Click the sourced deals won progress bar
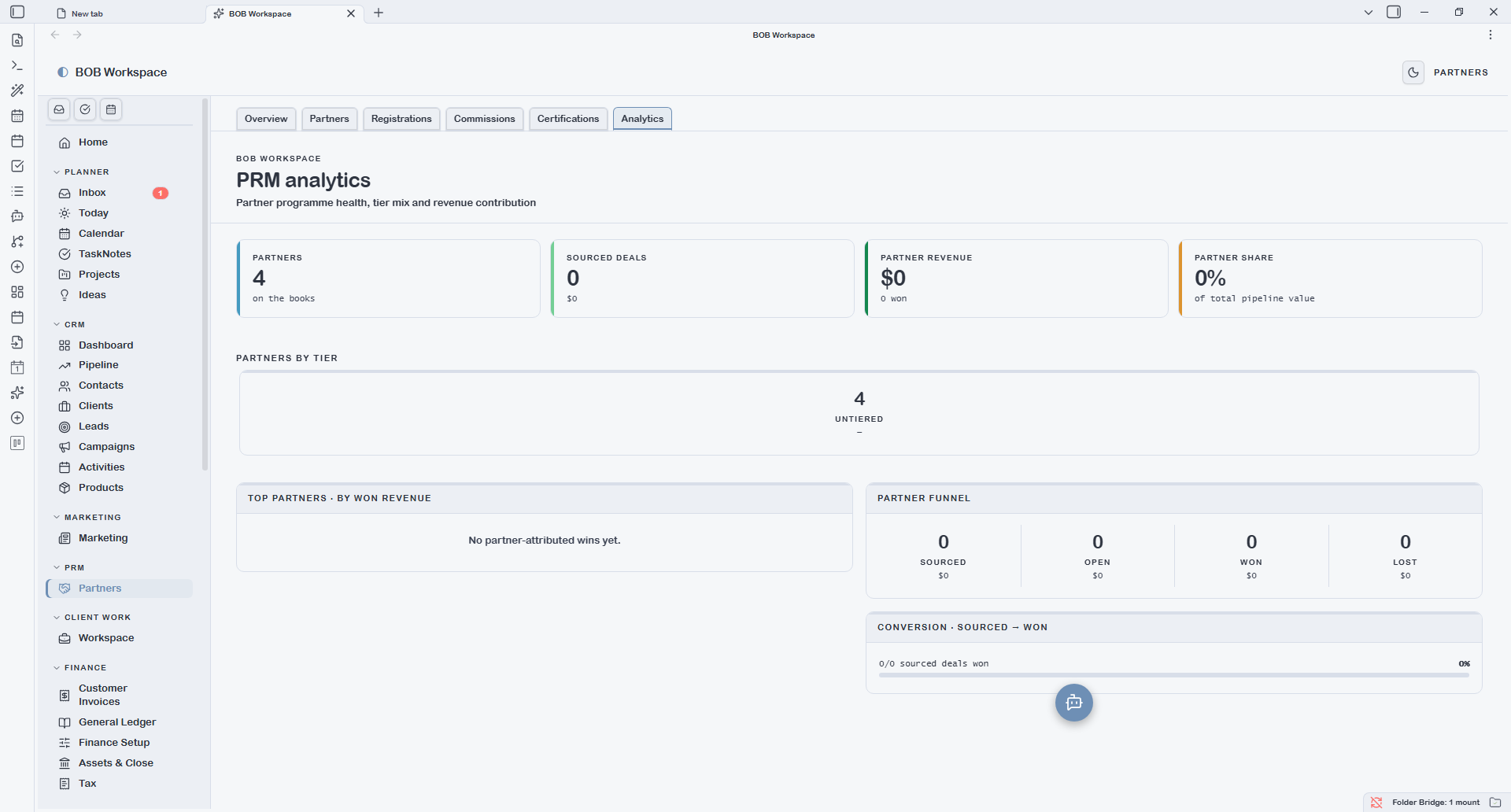The width and height of the screenshot is (1511, 812). coord(1174,675)
